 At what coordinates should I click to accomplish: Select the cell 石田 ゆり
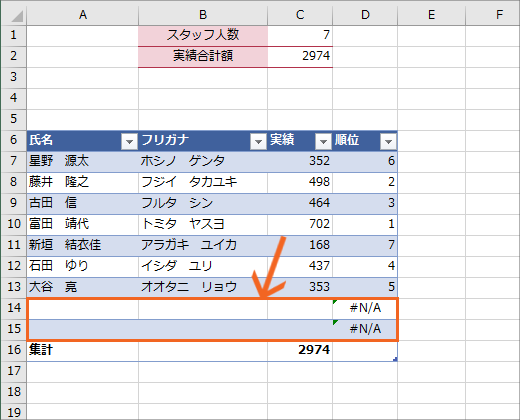[83, 266]
